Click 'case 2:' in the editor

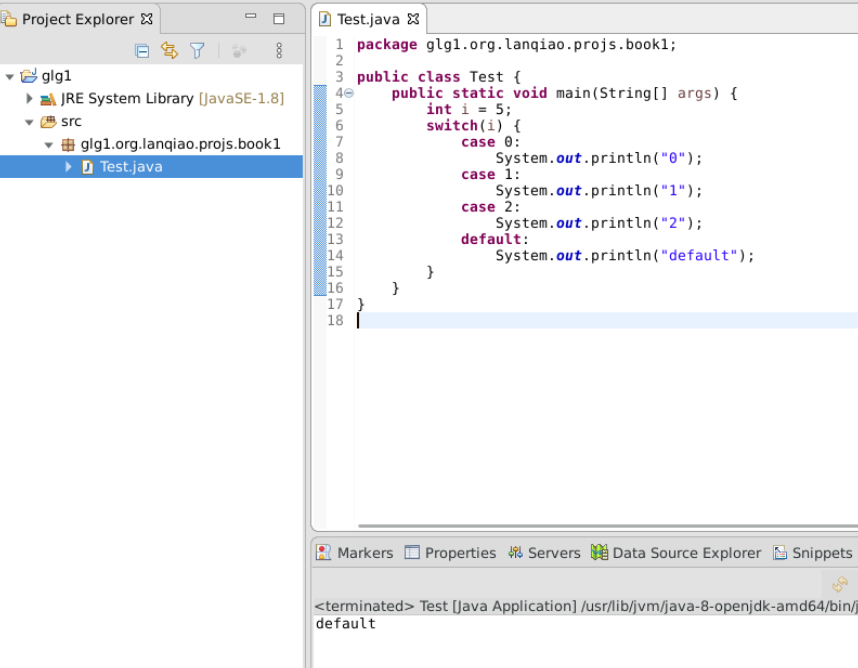coord(490,207)
